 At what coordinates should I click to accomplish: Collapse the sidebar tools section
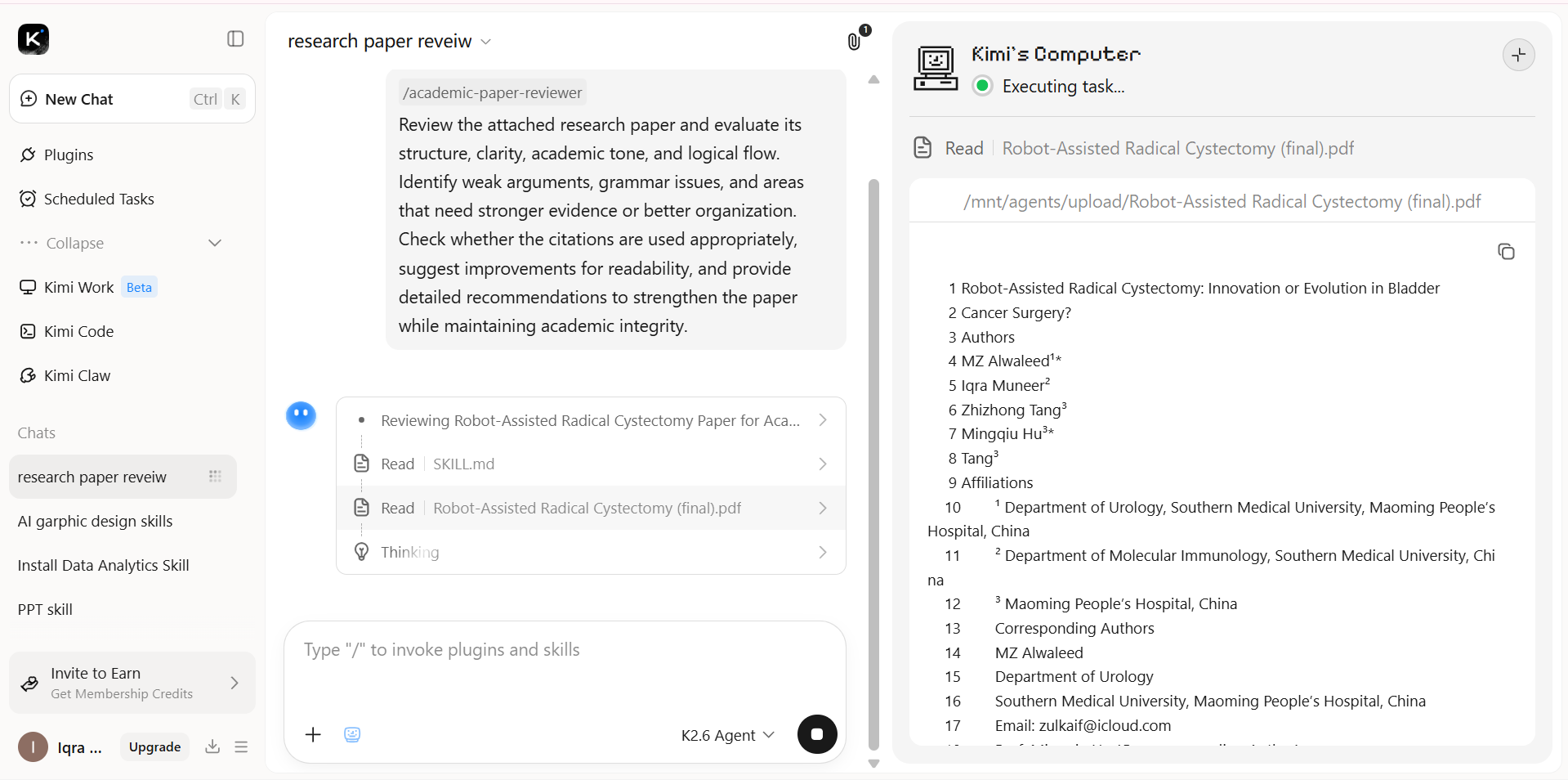(123, 243)
